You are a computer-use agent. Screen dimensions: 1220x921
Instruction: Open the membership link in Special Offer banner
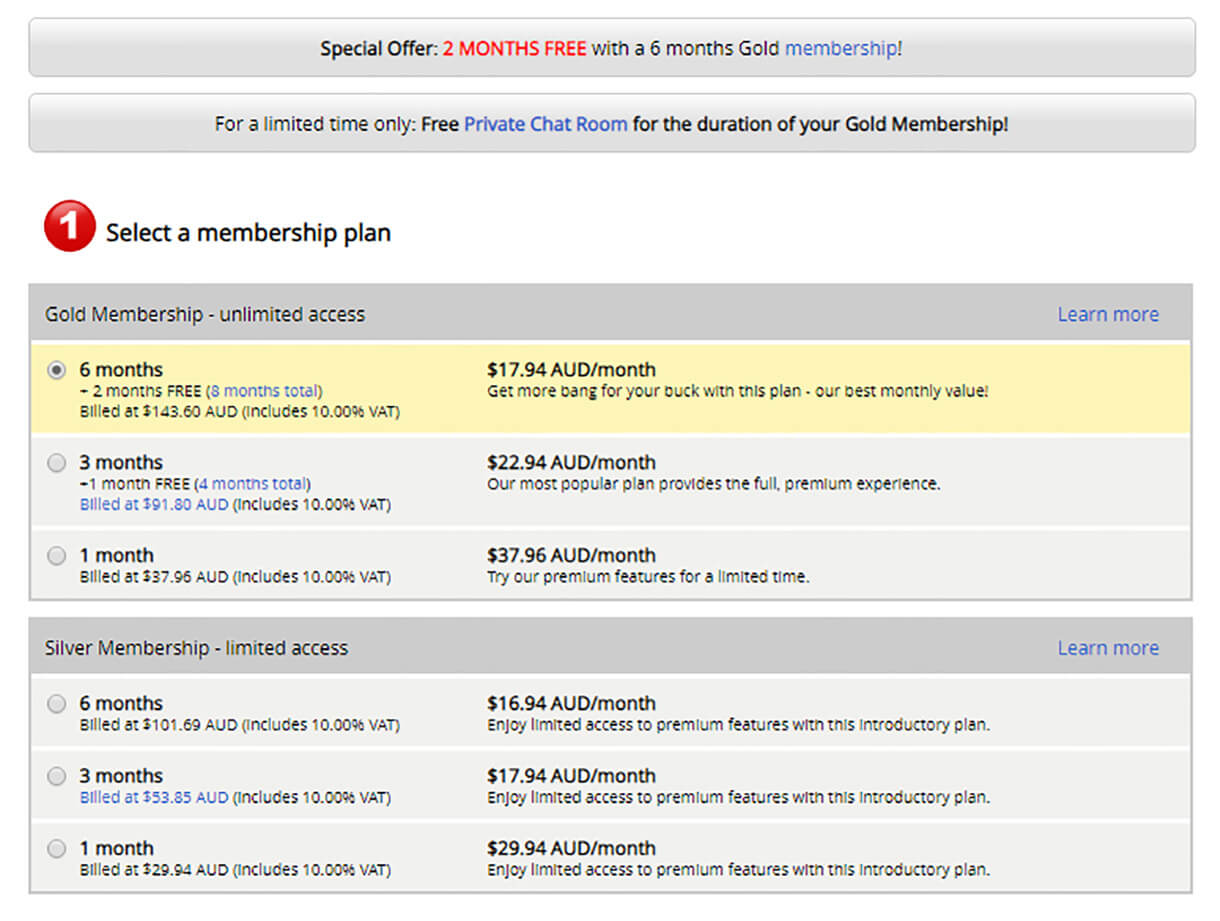840,48
